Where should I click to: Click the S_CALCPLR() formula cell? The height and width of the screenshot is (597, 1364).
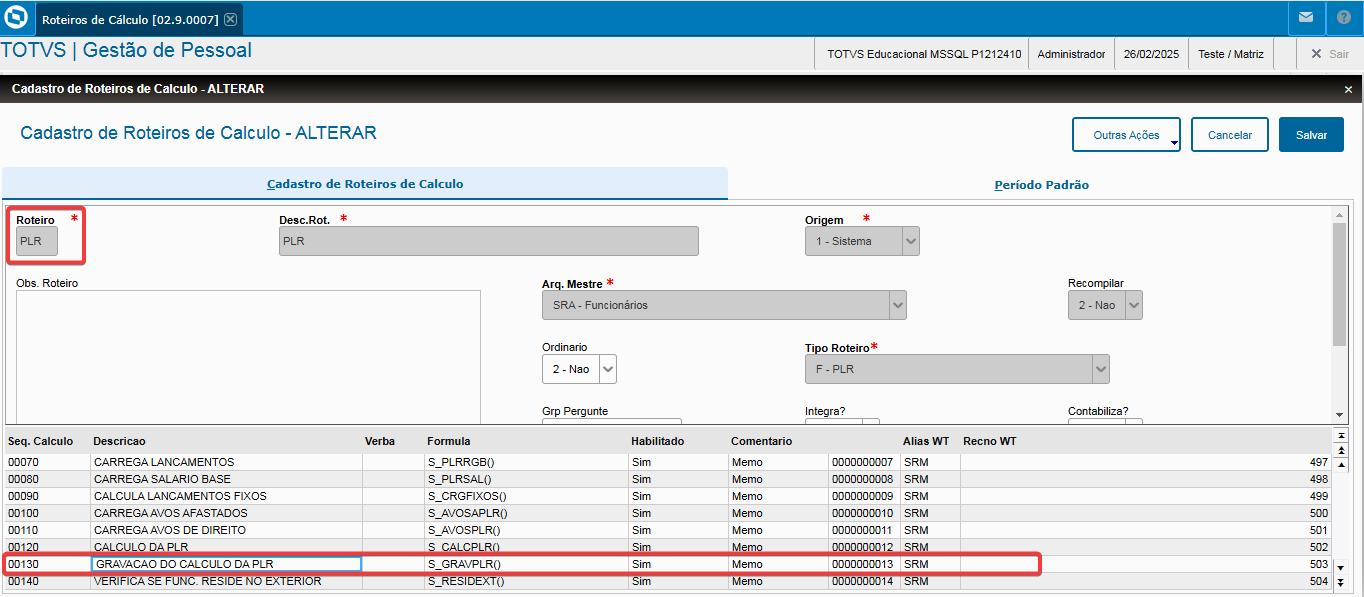pyautogui.click(x=526, y=547)
